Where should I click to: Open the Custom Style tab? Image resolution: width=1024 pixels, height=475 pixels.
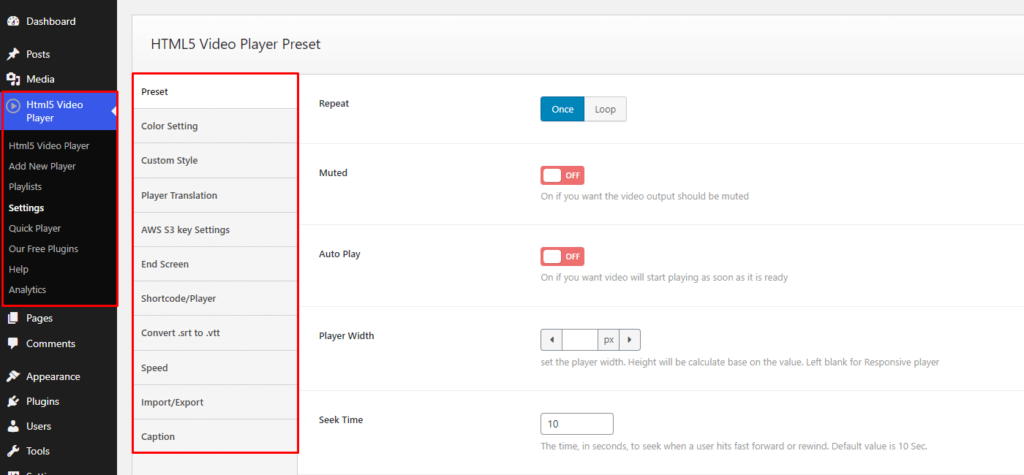coord(215,161)
